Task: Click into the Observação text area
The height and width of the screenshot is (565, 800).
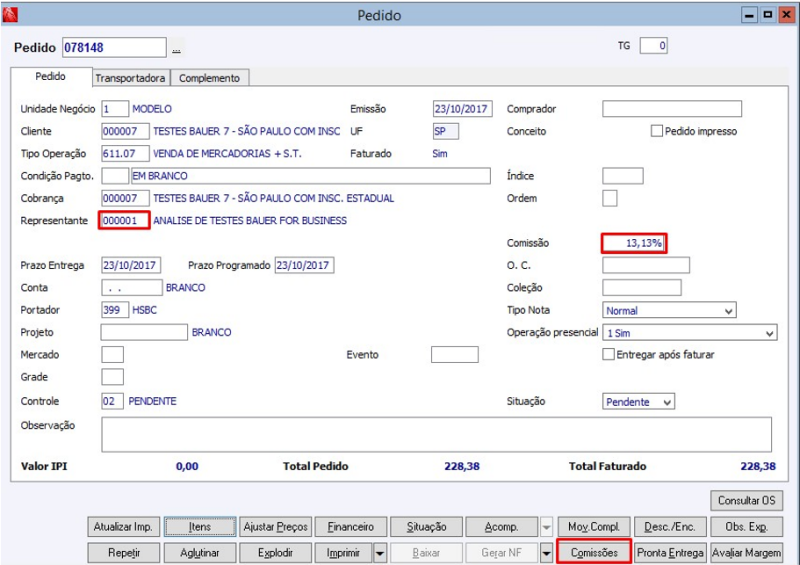Action: [x=436, y=435]
